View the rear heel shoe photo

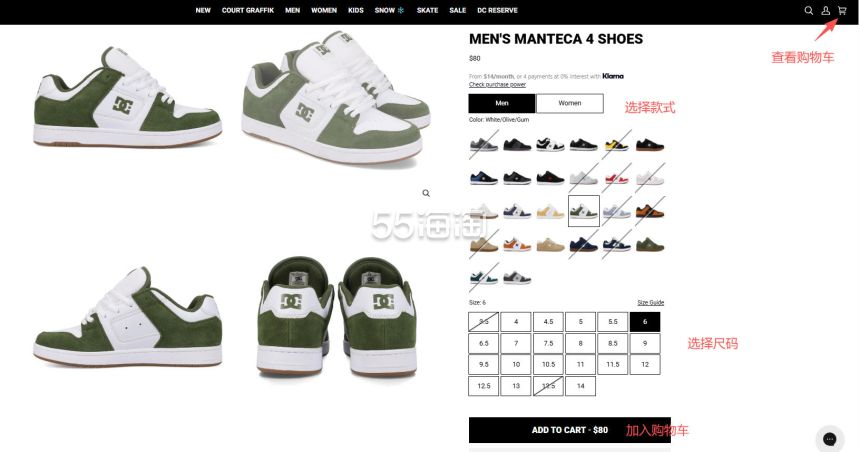(x=337, y=317)
